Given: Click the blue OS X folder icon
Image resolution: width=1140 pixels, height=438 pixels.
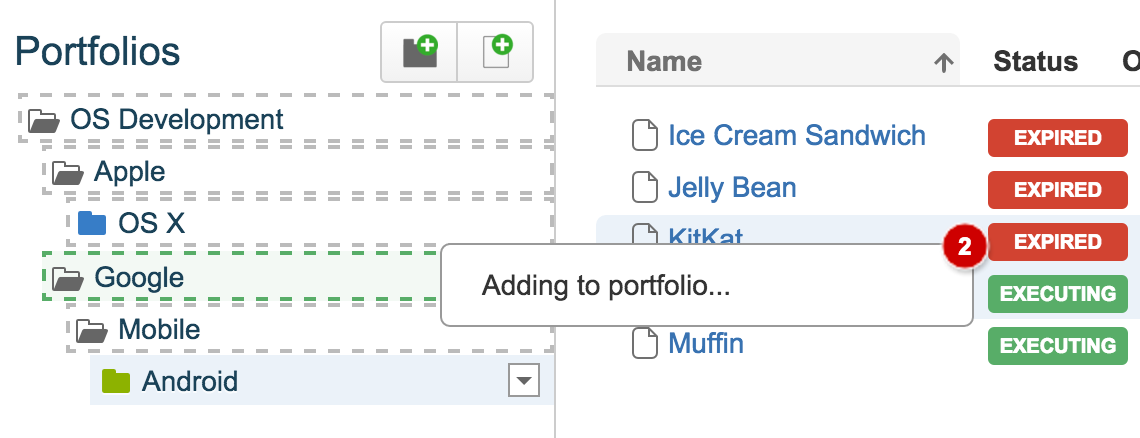Looking at the screenshot, I should pos(92,224).
